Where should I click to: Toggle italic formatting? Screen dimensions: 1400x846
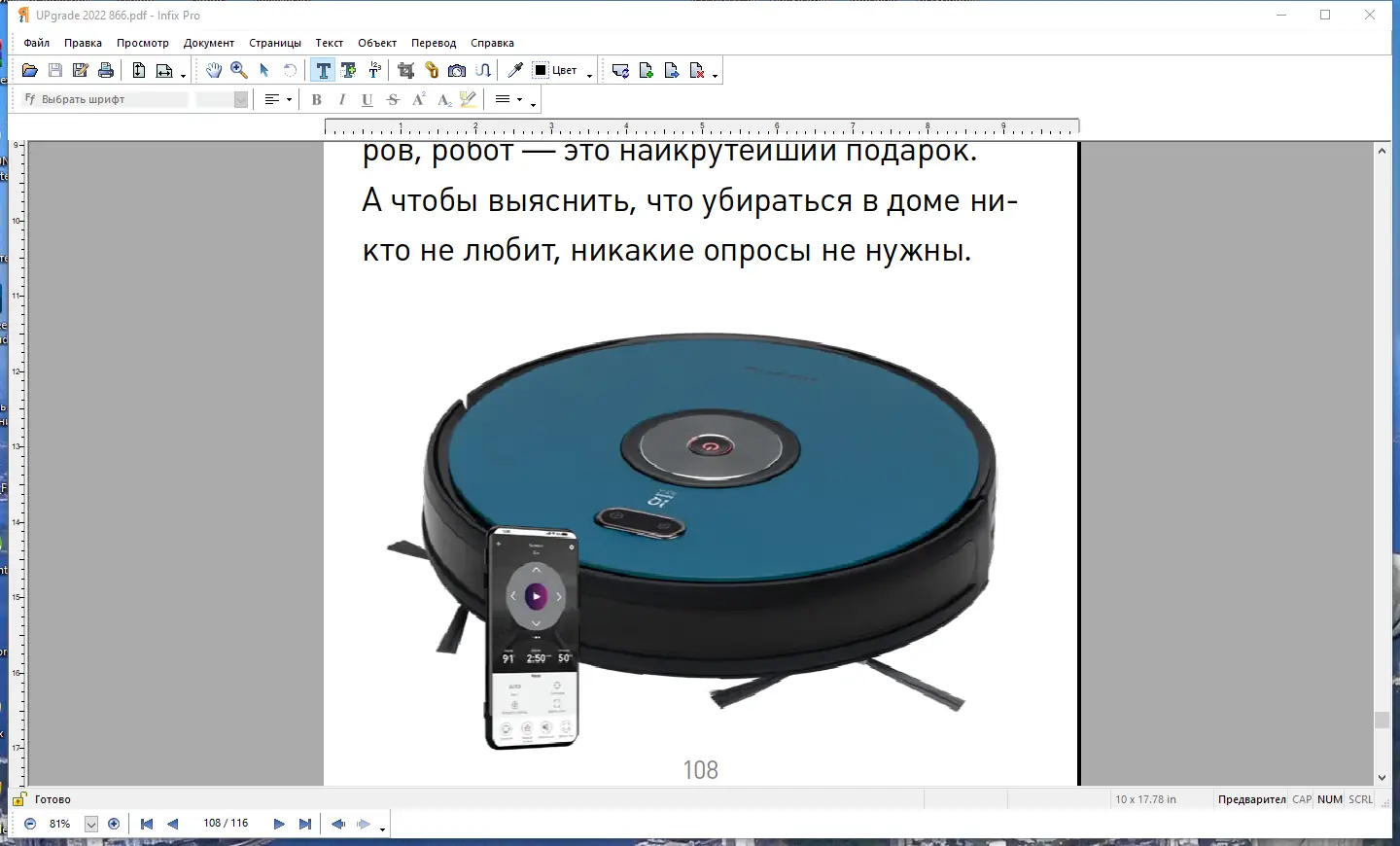(341, 99)
